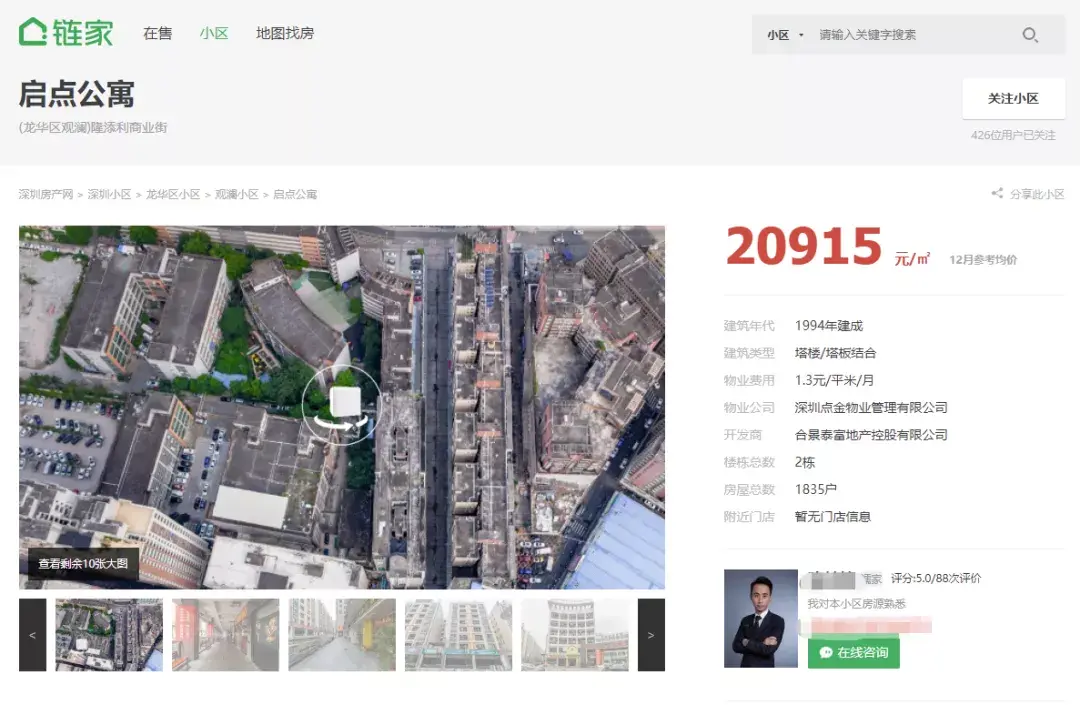This screenshot has height=705, width=1080.
Task: Select the aerial view thumbnail
Action: 109,635
